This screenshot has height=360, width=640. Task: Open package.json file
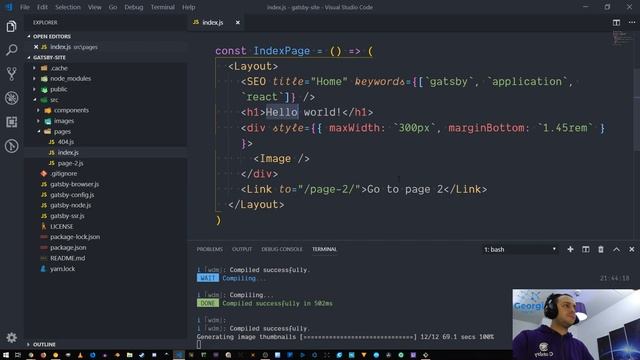point(68,247)
